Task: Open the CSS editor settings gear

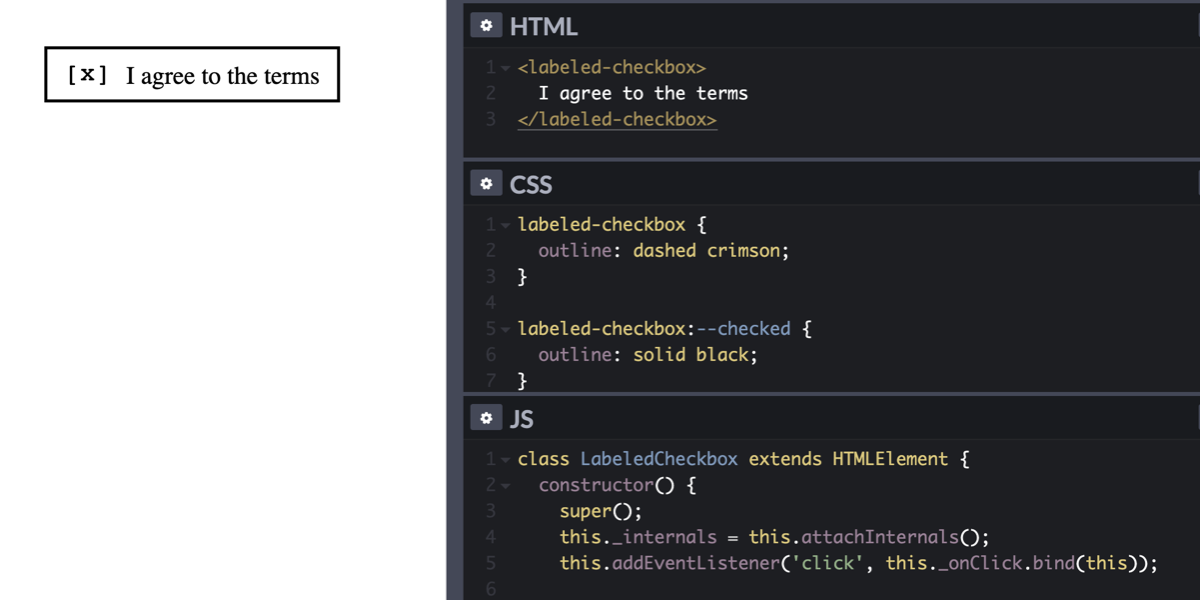Action: click(x=485, y=185)
